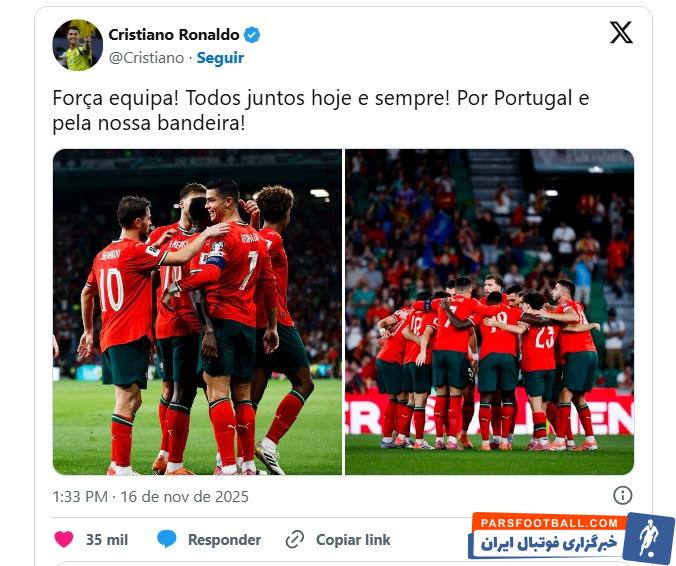Screen dimensions: 676x566
Task: Open the 35 mil likes count
Action: point(107,540)
